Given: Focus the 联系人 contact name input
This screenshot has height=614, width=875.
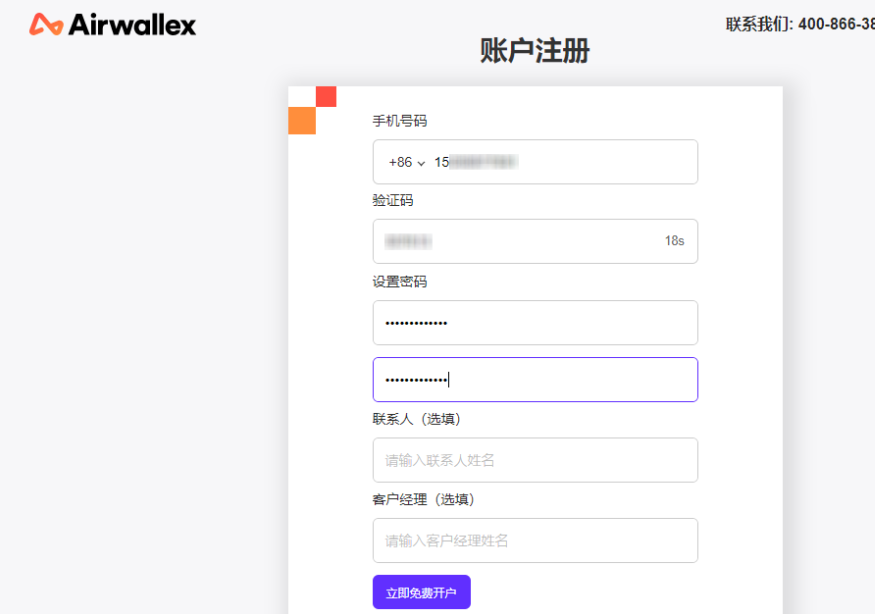Looking at the screenshot, I should coord(535,459).
